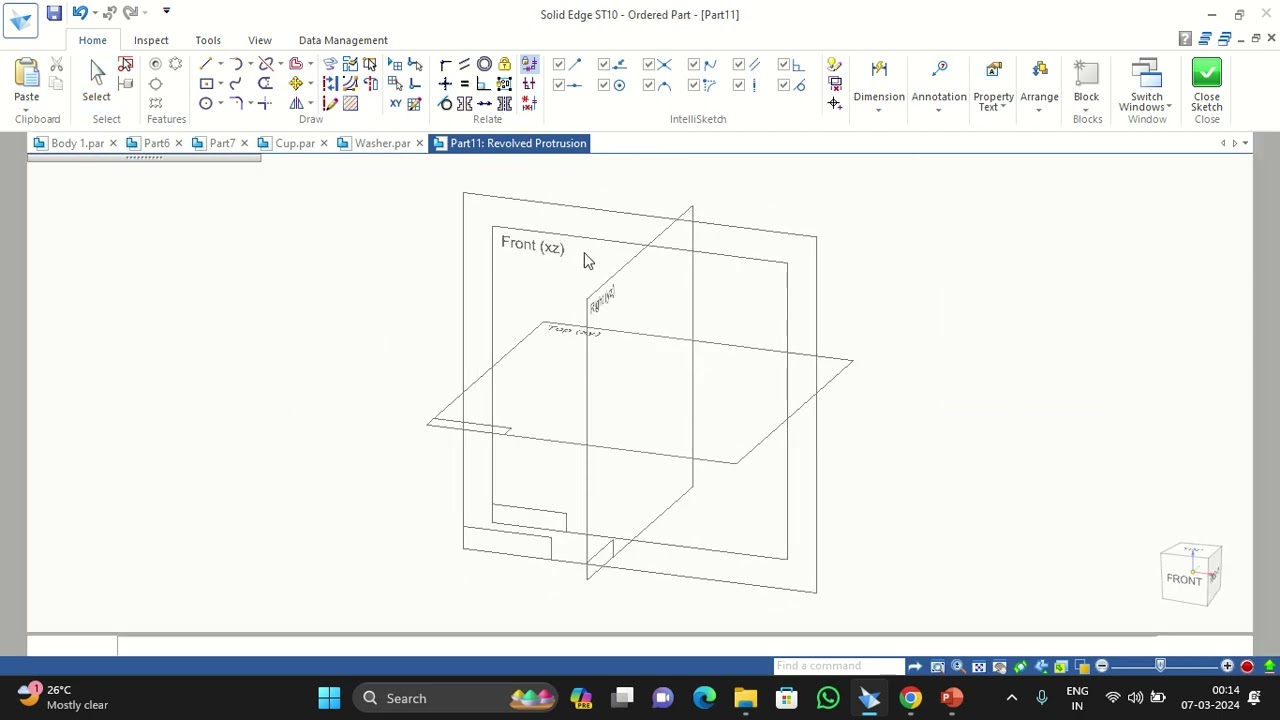The image size is (1280, 720).
Task: Select the Line drawing tool
Action: tap(206, 64)
